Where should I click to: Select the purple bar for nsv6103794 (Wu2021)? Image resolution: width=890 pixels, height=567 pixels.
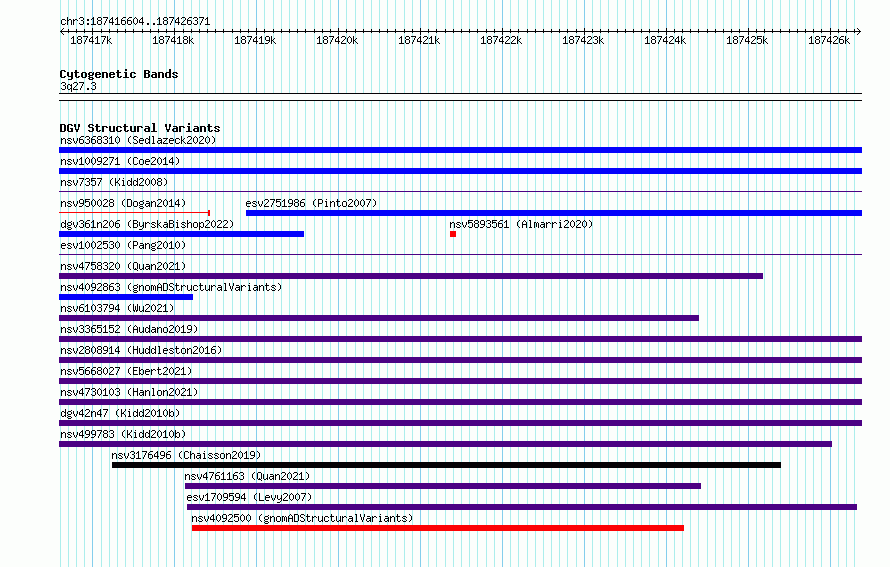[379, 318]
